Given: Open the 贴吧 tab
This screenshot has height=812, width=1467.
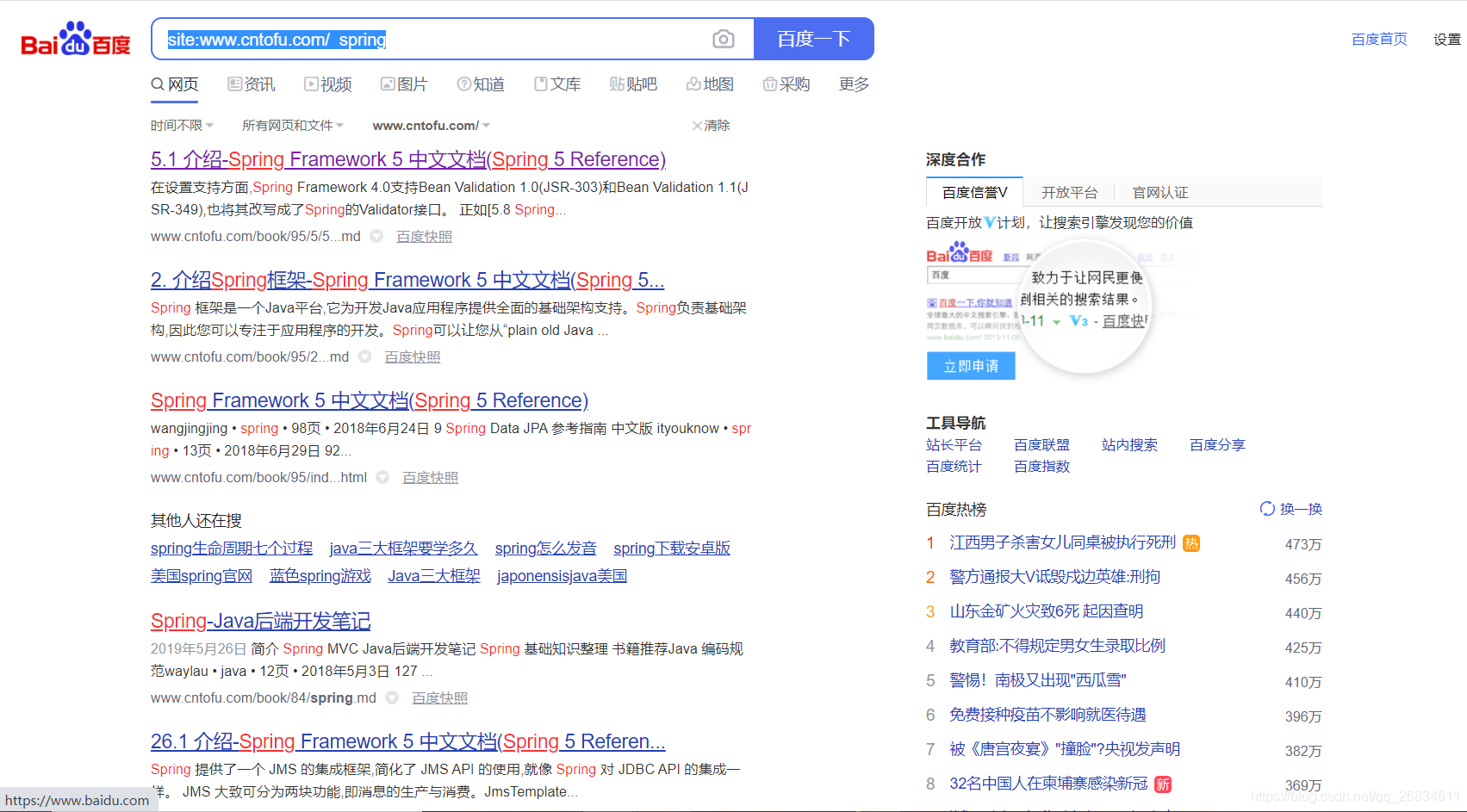Looking at the screenshot, I should pyautogui.click(x=633, y=84).
